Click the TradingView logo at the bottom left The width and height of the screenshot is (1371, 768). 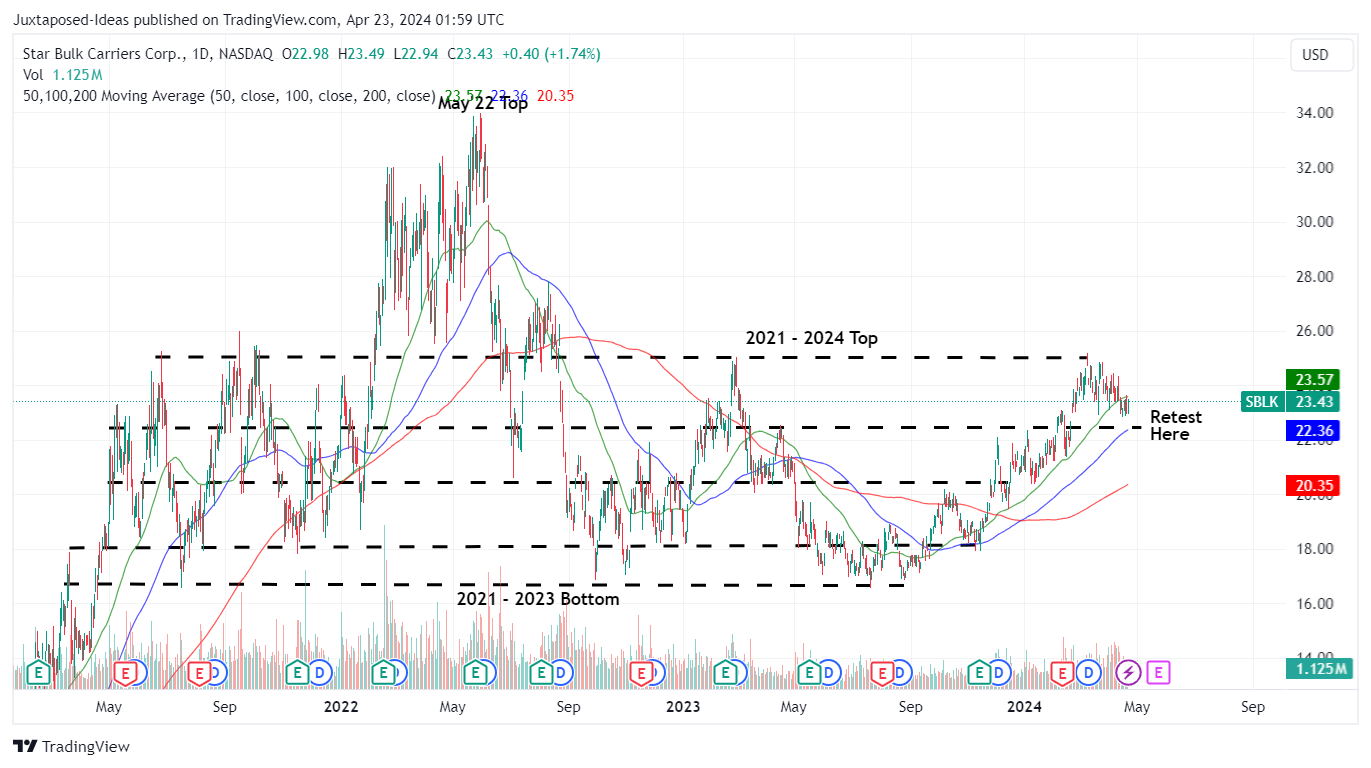coord(22,746)
